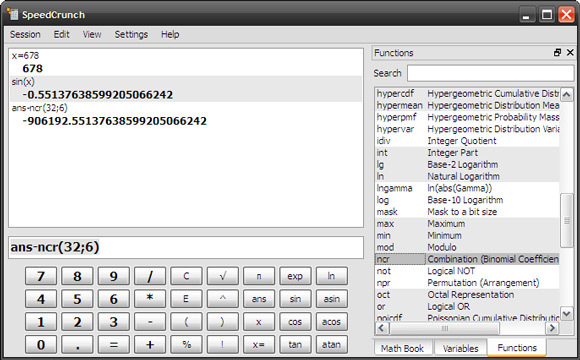Image resolution: width=580 pixels, height=360 pixels.
Task: Click the vertical scrollbar thumb in functions list
Action: [567, 221]
